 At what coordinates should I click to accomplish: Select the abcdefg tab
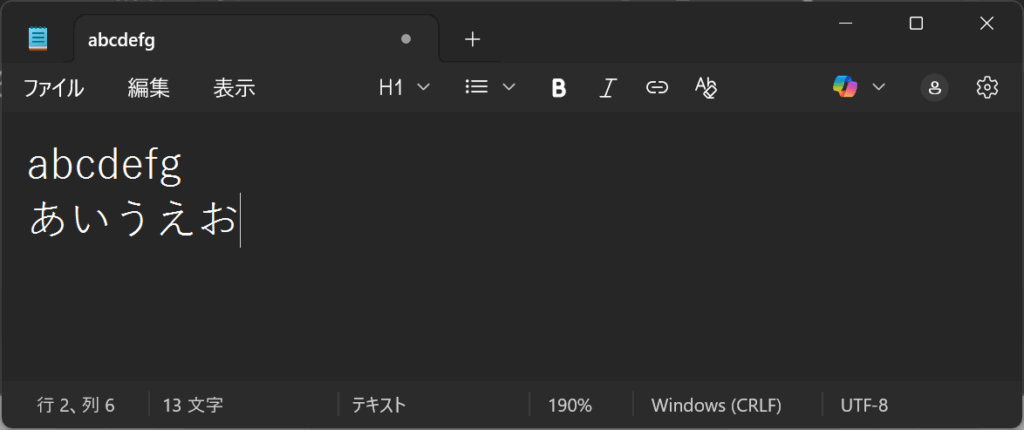tap(200, 40)
